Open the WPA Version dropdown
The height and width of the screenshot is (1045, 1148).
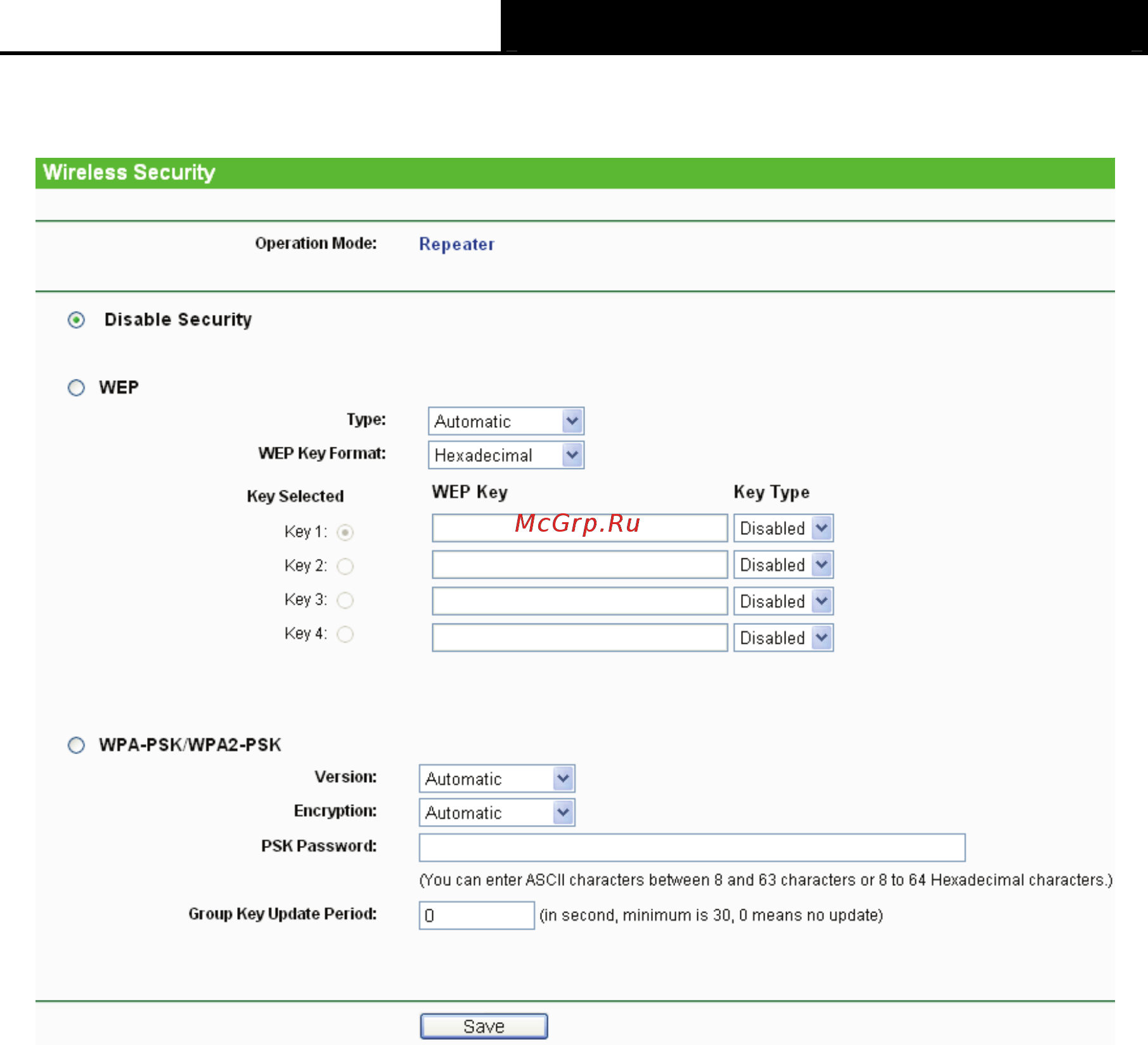tap(497, 779)
